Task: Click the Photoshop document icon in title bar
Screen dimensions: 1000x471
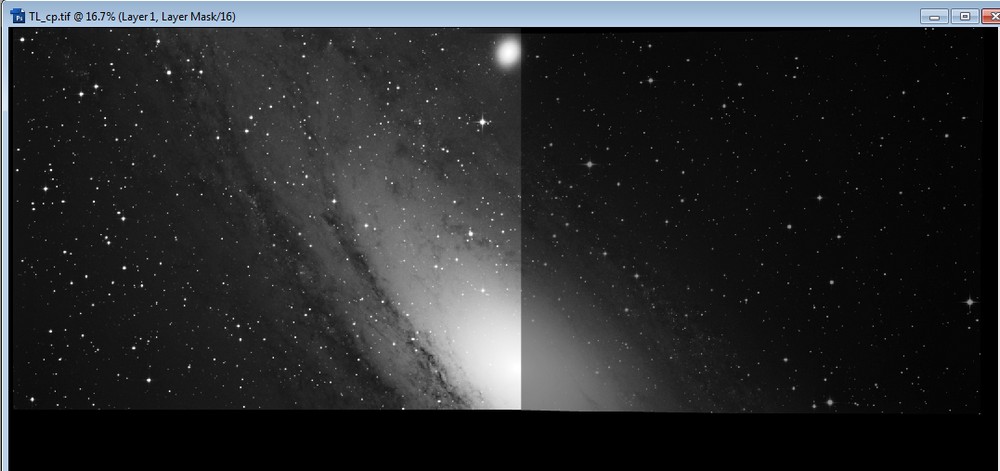Action: (17, 17)
